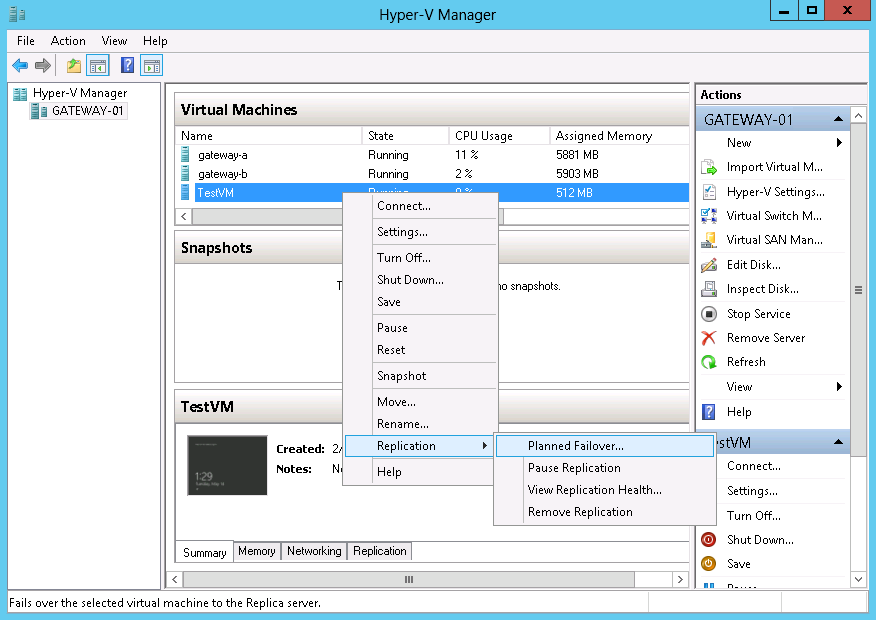Click the orange Save icon in Actions

click(x=708, y=564)
